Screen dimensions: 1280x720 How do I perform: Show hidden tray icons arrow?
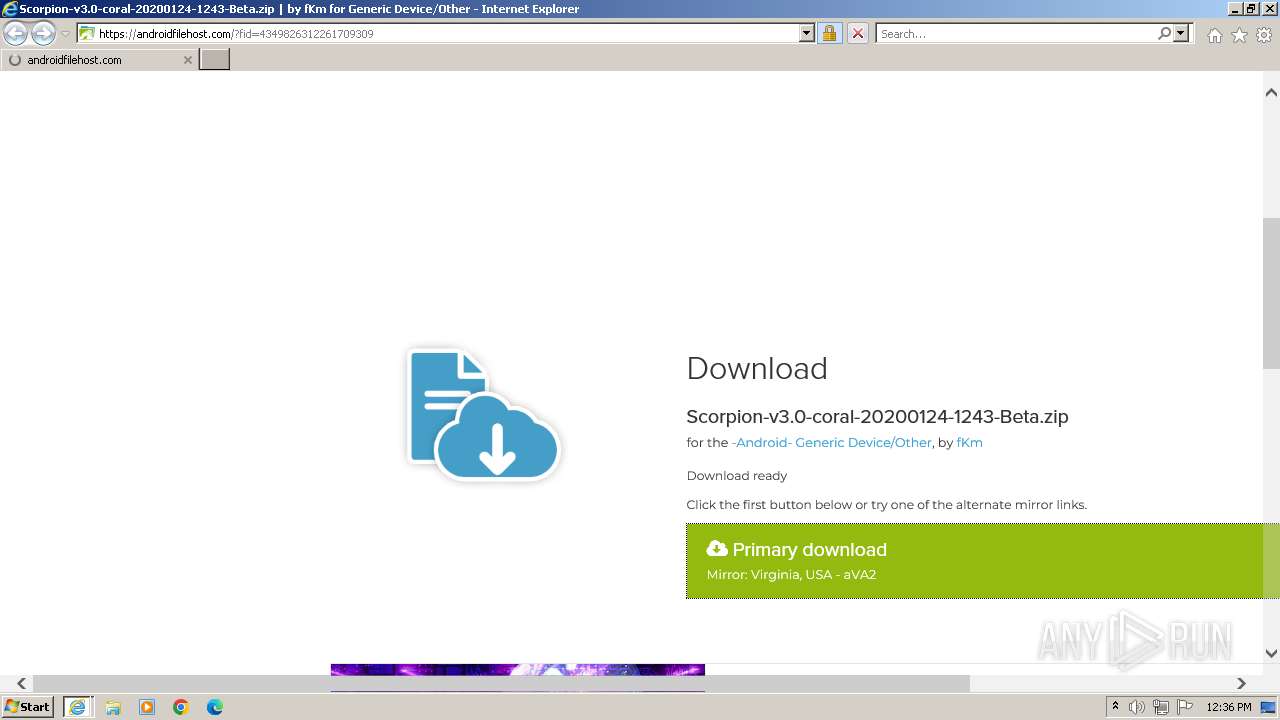(1115, 707)
